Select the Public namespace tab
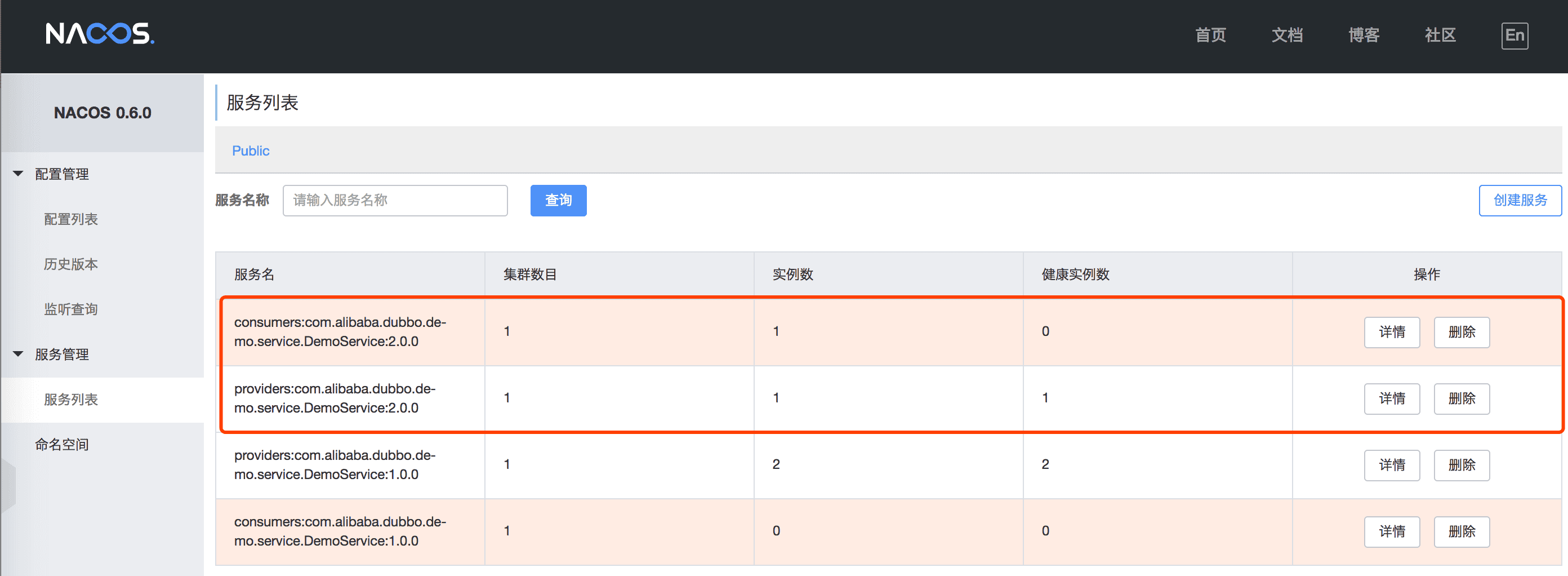 tap(250, 151)
